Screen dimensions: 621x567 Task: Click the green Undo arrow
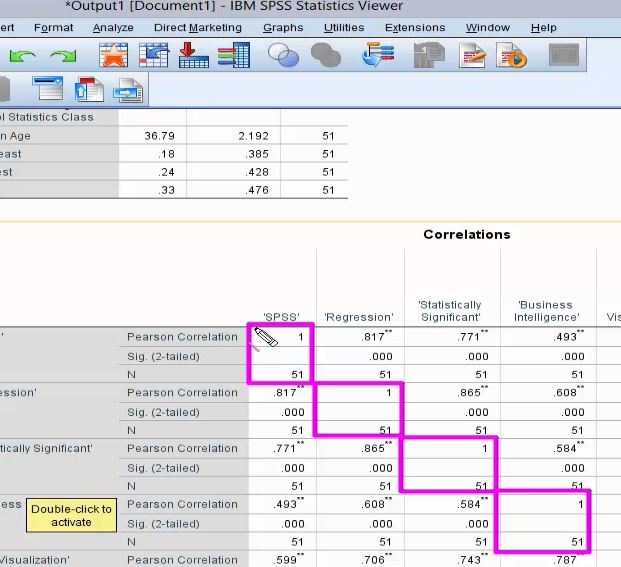click(x=23, y=56)
